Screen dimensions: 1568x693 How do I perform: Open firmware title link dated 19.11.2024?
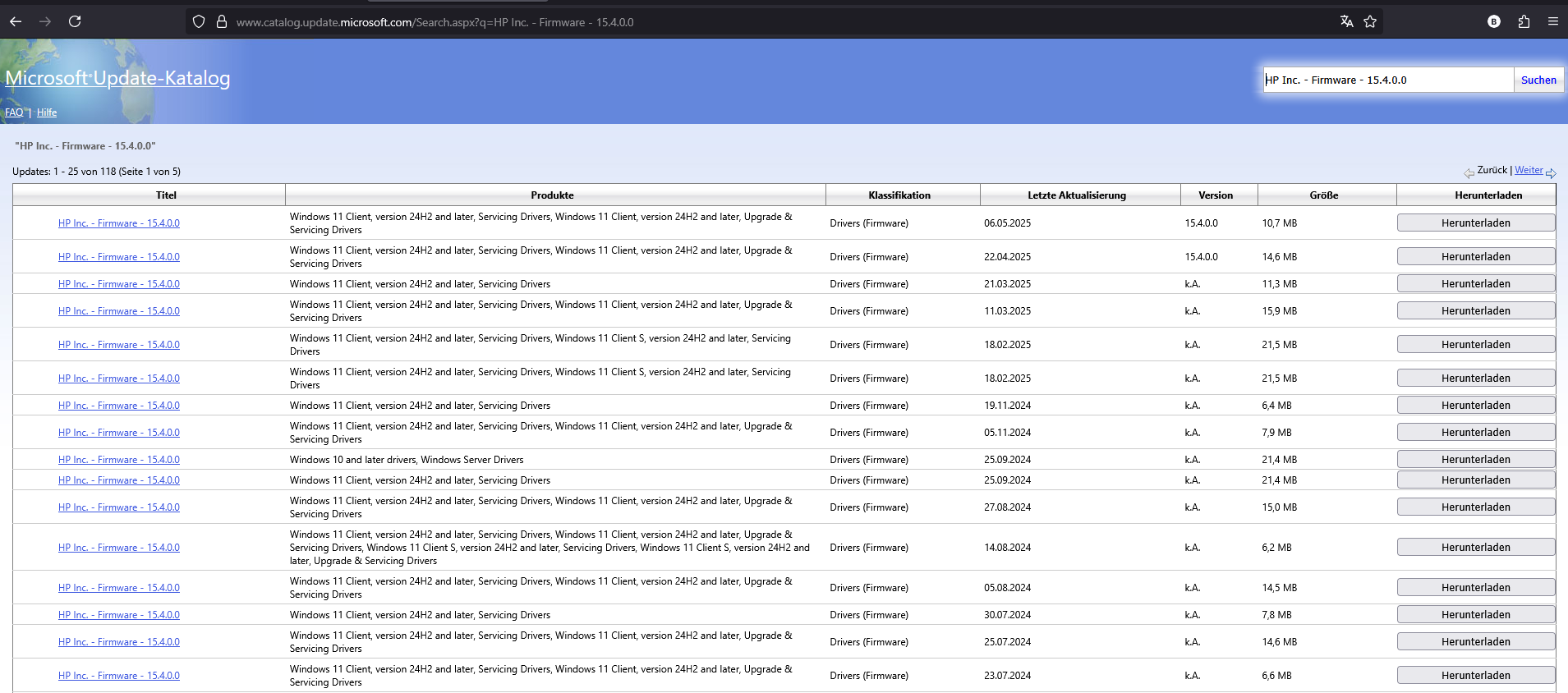coord(119,406)
